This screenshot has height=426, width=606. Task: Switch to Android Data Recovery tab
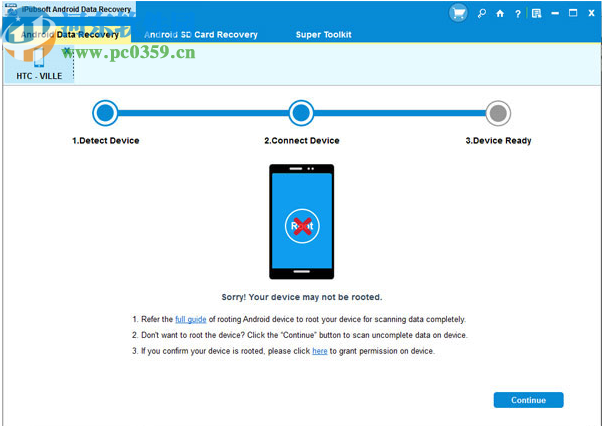(70, 35)
